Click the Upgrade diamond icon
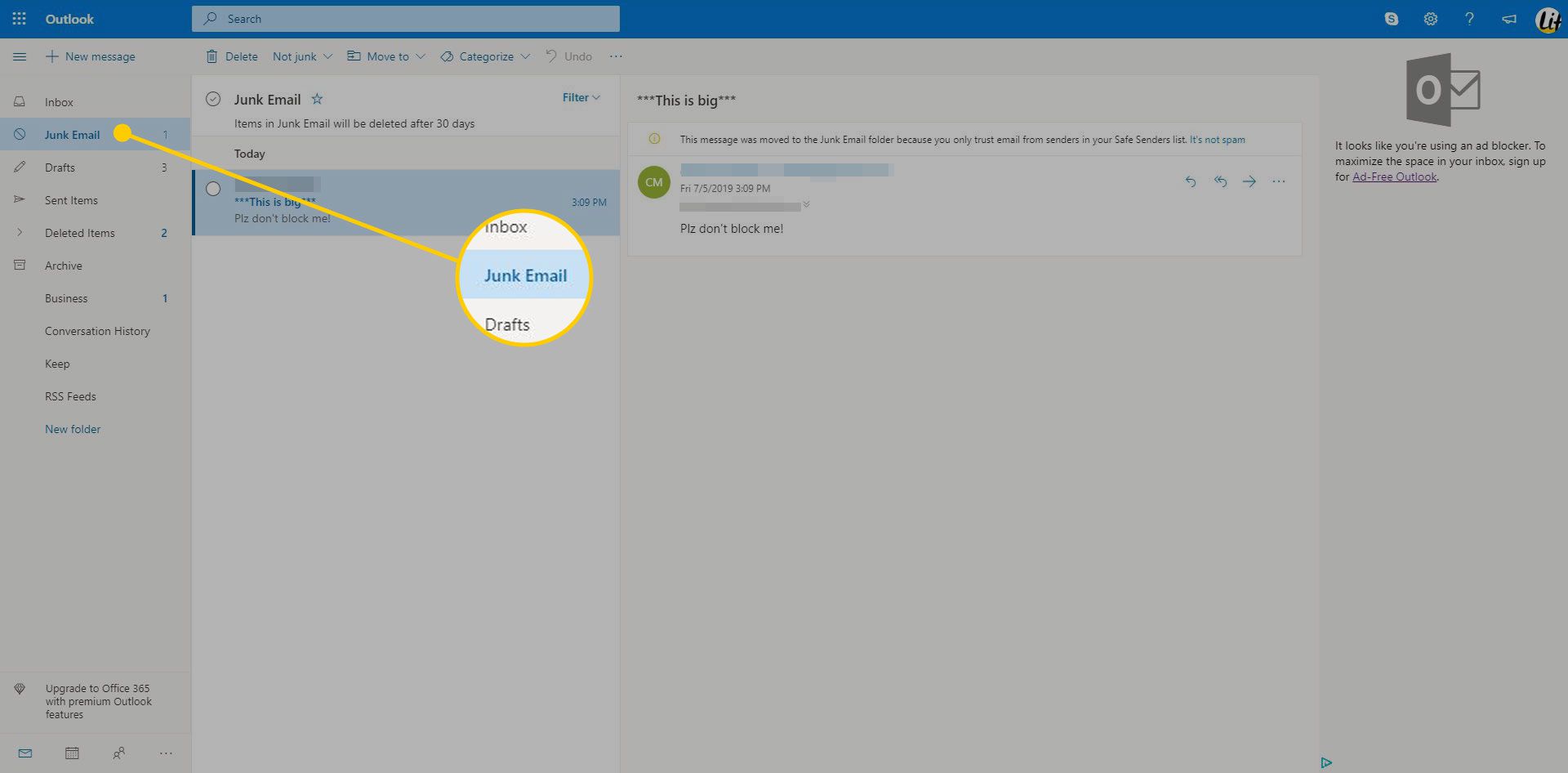The image size is (1568, 773). click(x=20, y=689)
